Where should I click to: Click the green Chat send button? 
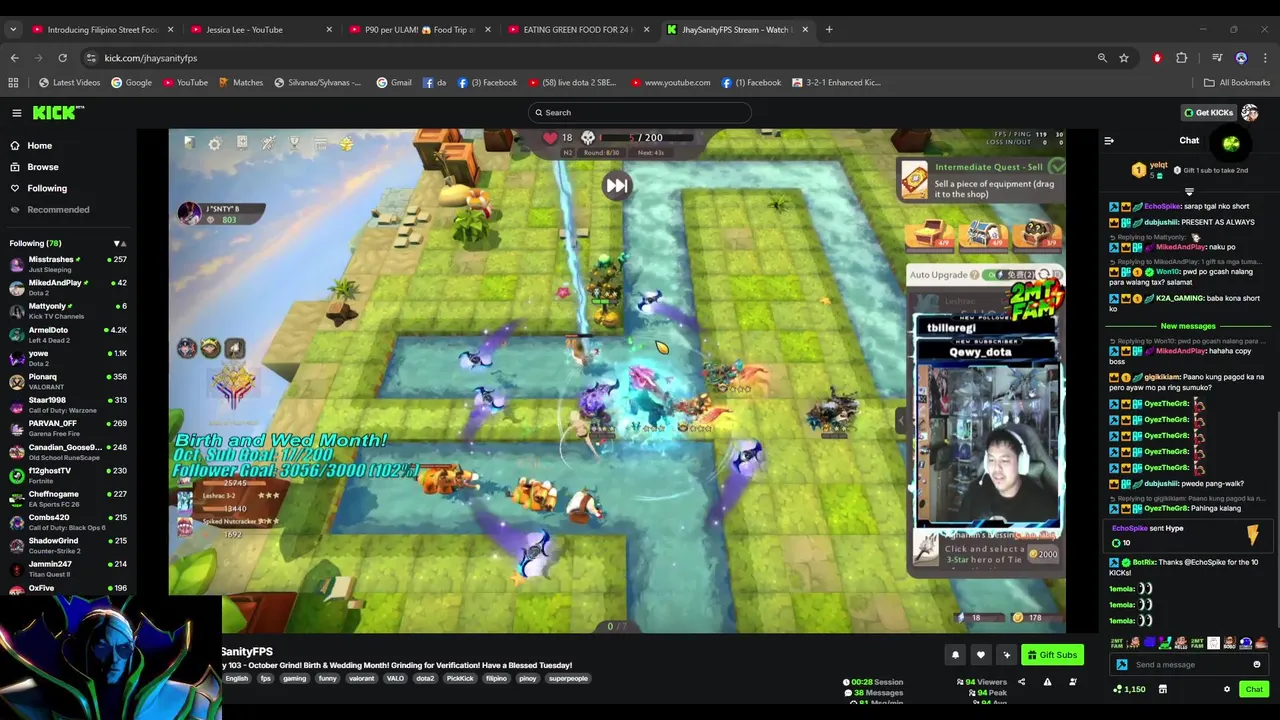1254,689
